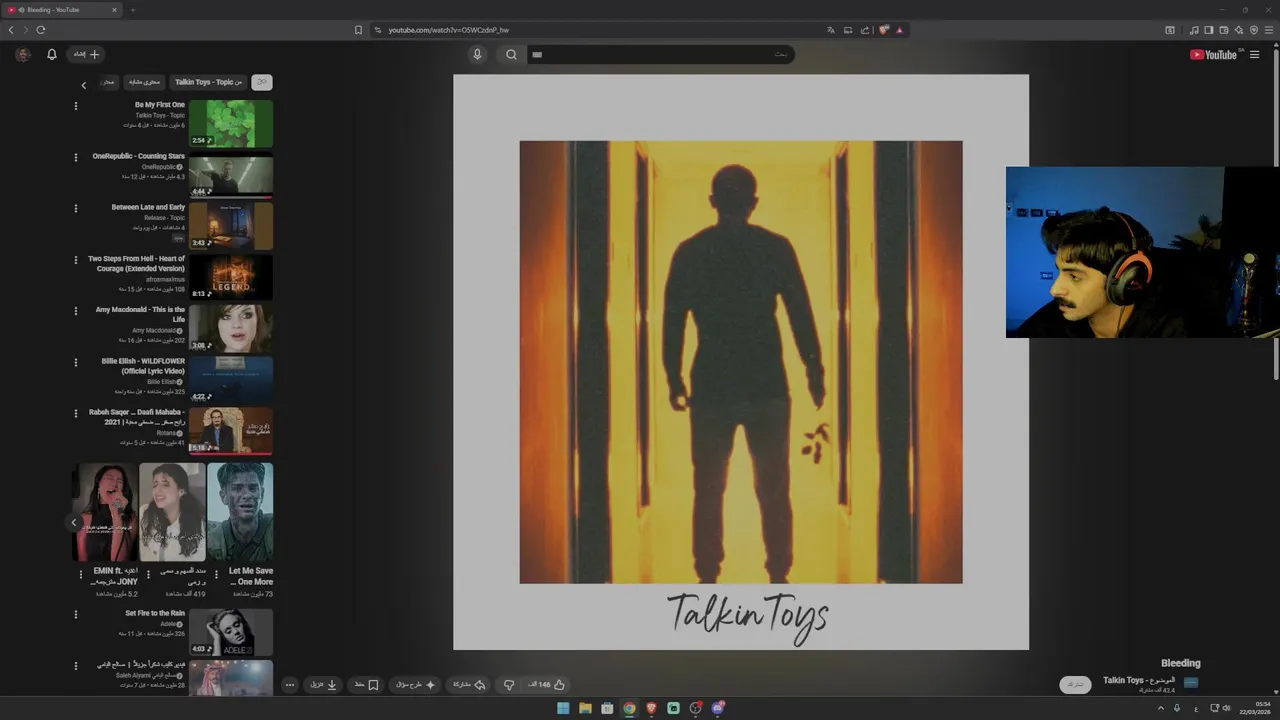Open a new browser tab
1280x720 pixels.
pos(132,10)
